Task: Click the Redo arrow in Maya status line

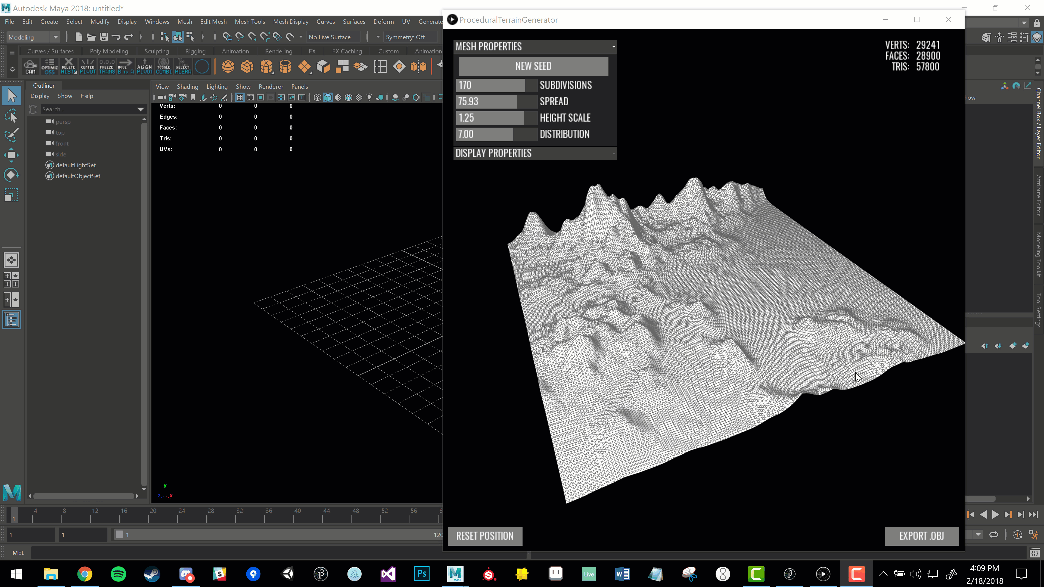Action: [129, 37]
